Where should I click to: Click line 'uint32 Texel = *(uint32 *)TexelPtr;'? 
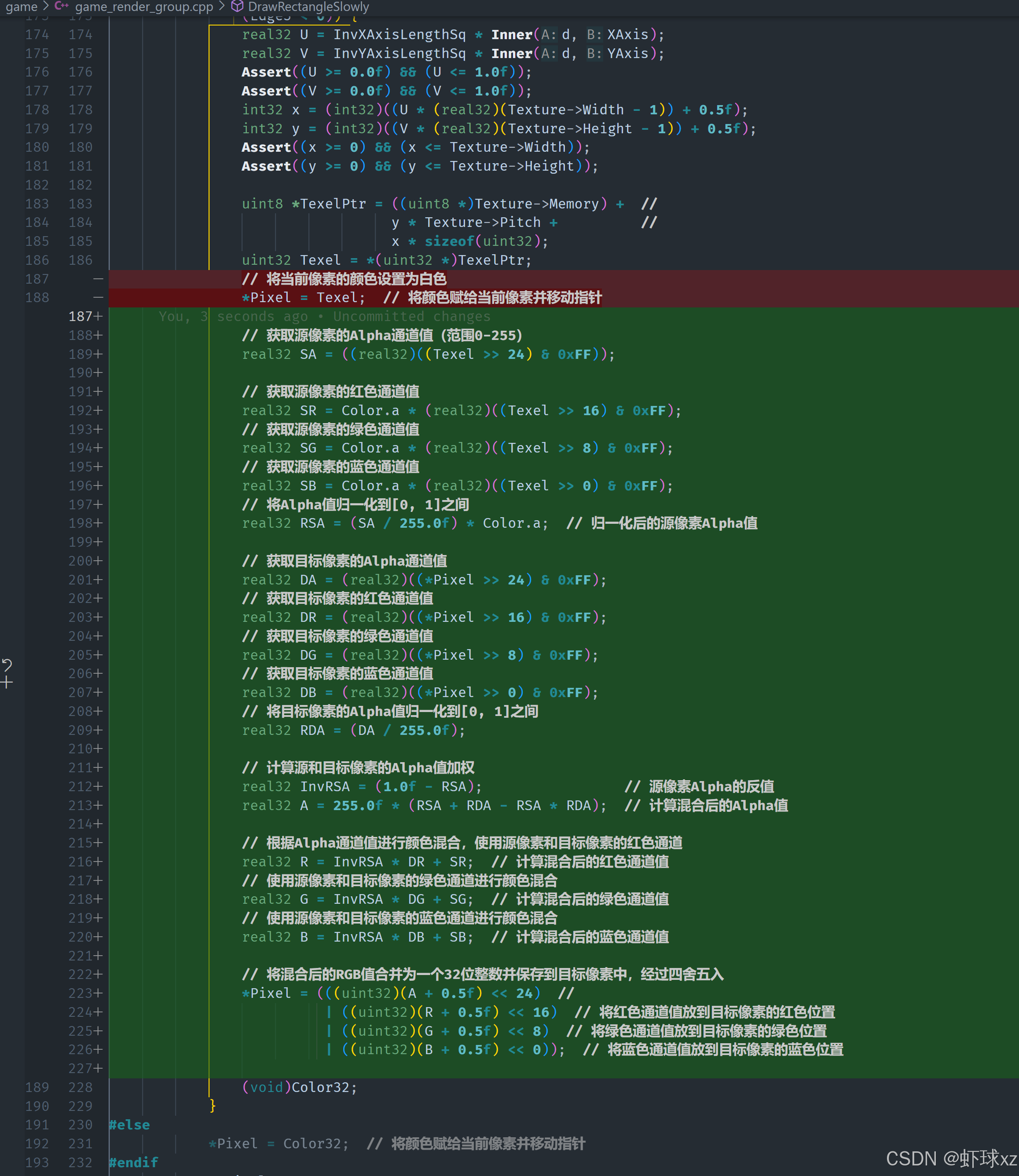tap(387, 260)
